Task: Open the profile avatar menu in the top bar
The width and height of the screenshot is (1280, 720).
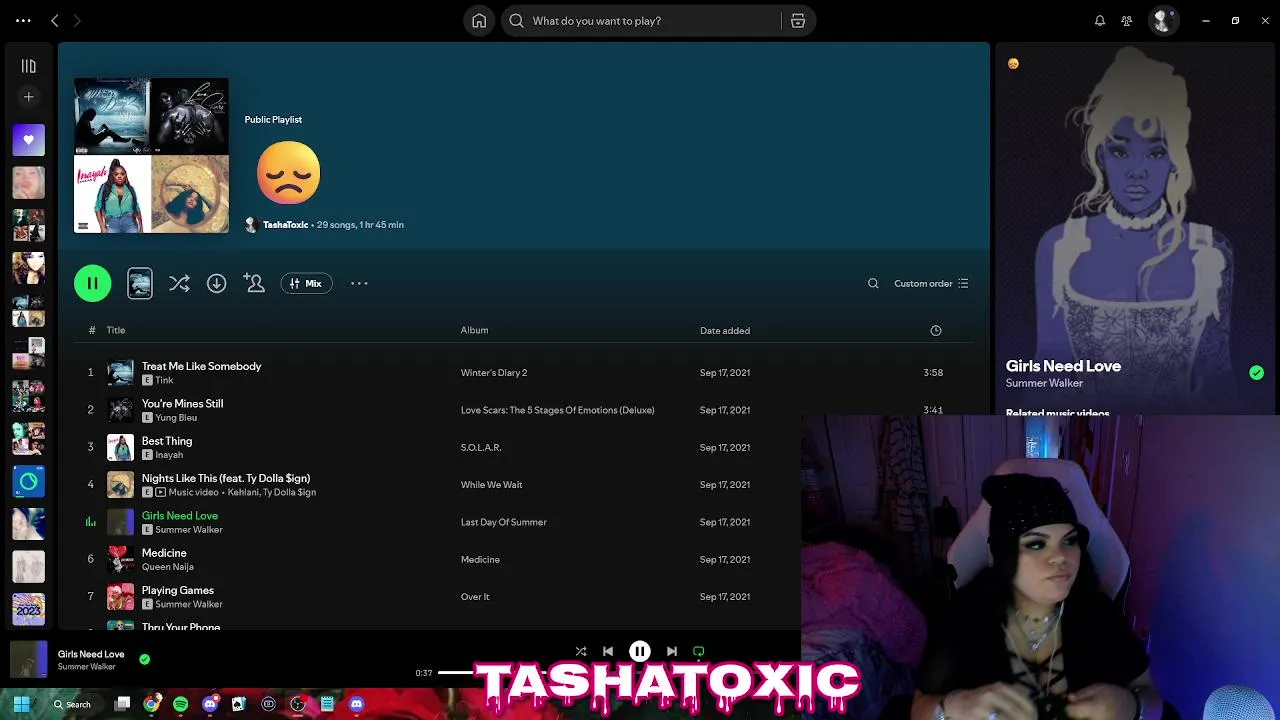Action: click(1162, 20)
